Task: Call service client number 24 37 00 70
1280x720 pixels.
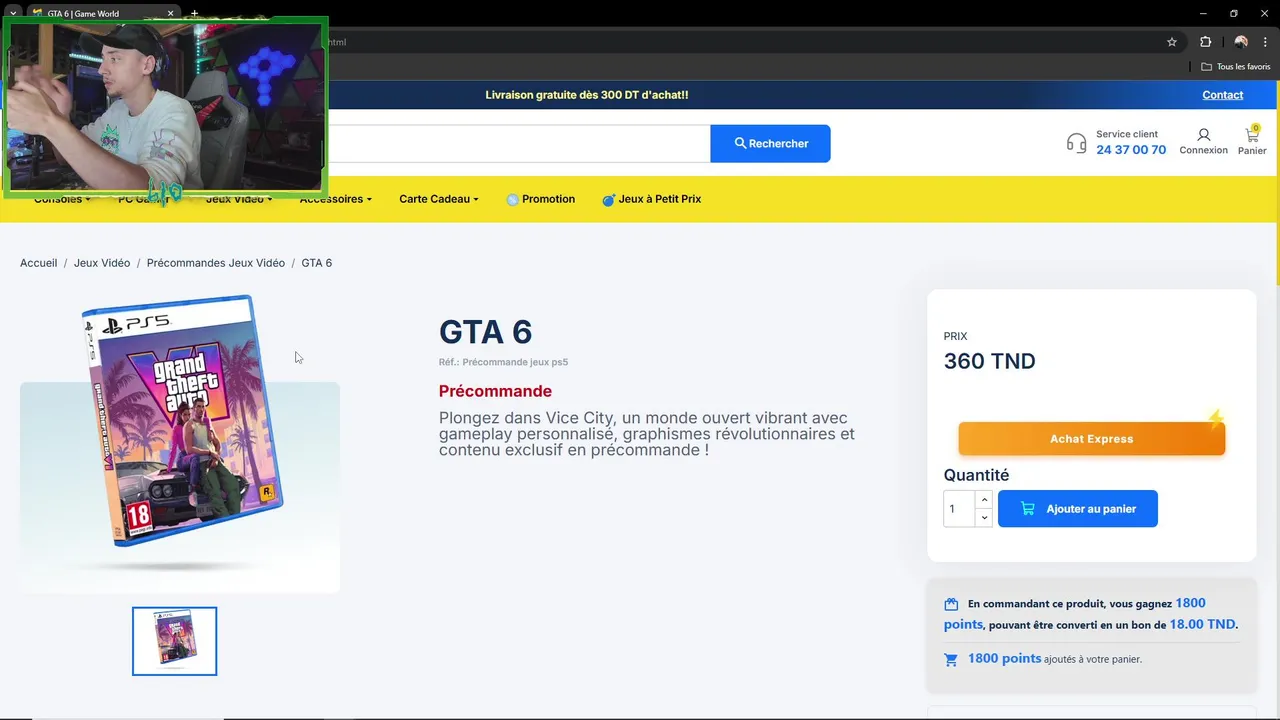Action: pyautogui.click(x=1131, y=150)
